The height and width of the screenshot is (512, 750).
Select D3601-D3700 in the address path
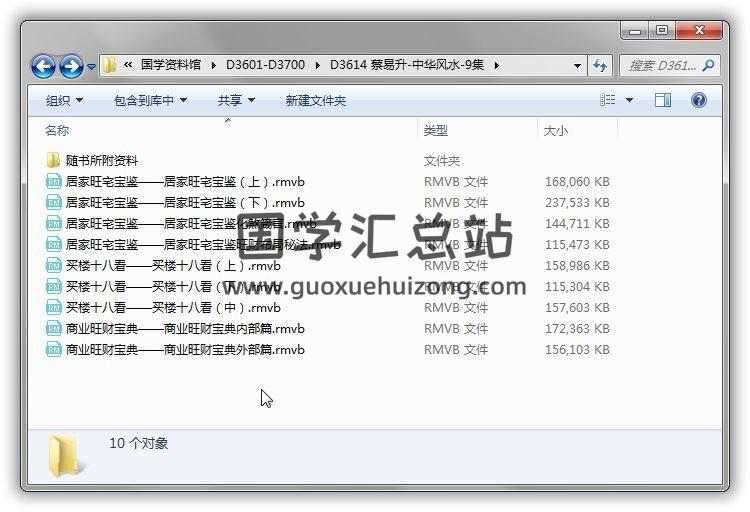(x=265, y=65)
